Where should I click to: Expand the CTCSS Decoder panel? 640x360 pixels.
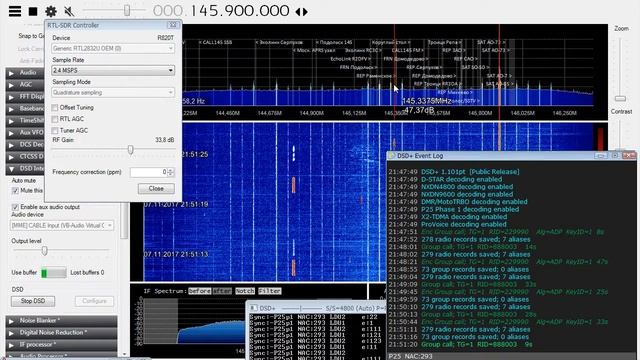(x=25, y=156)
